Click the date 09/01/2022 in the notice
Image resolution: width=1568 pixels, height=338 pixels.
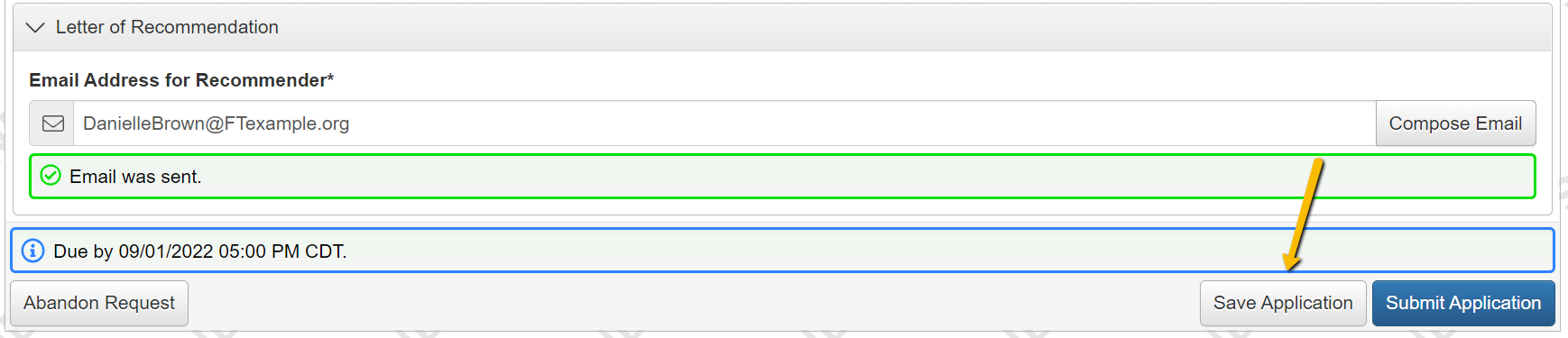coord(166,251)
